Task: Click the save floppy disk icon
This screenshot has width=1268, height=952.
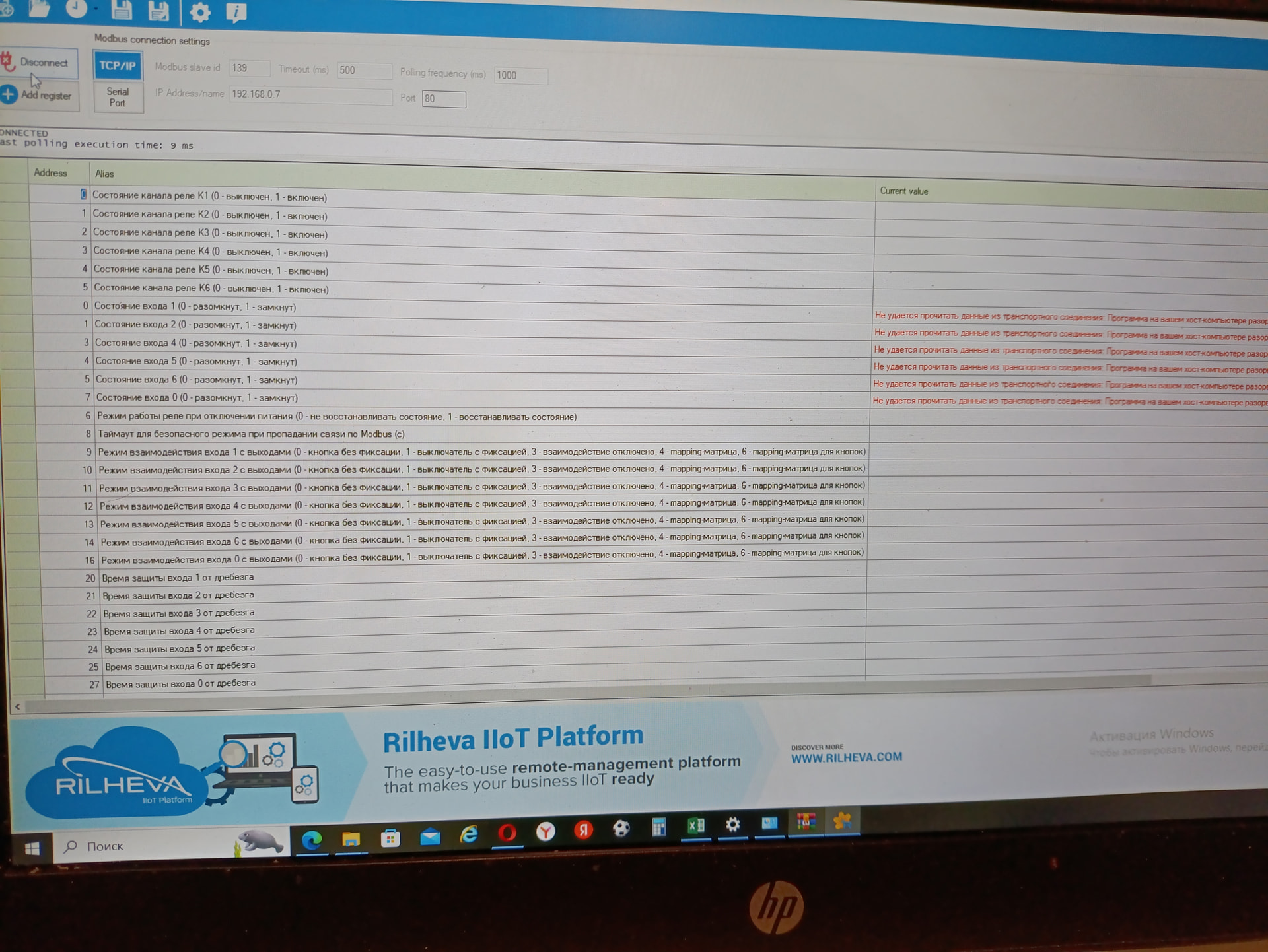Action: 122,9
